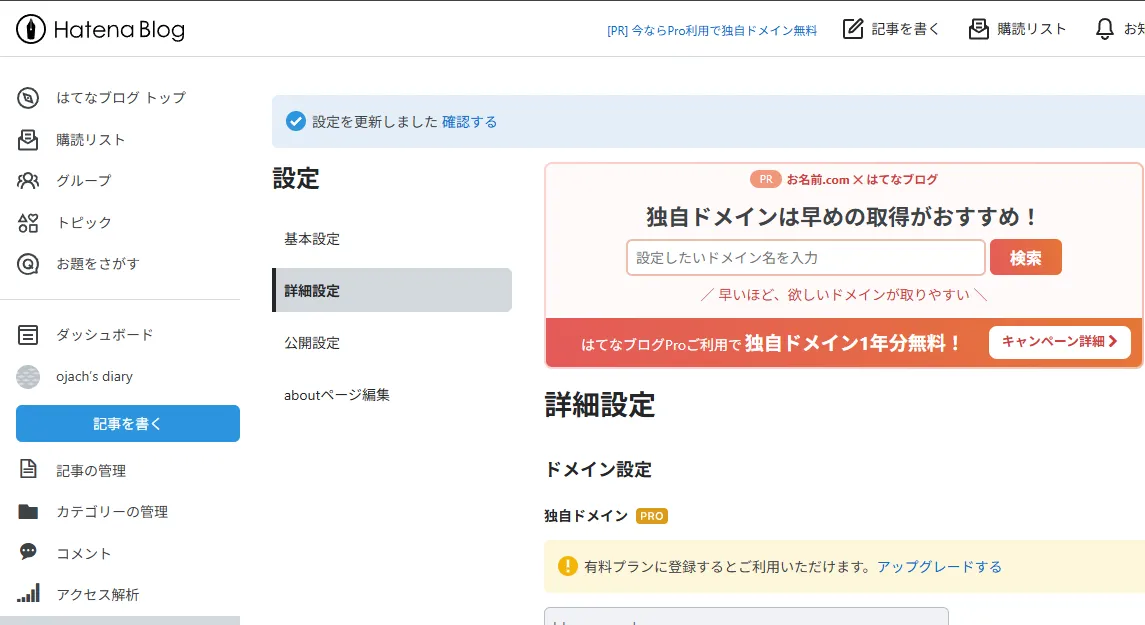Click the yellow warning exclamation icon
The height and width of the screenshot is (625, 1145).
pos(567,566)
